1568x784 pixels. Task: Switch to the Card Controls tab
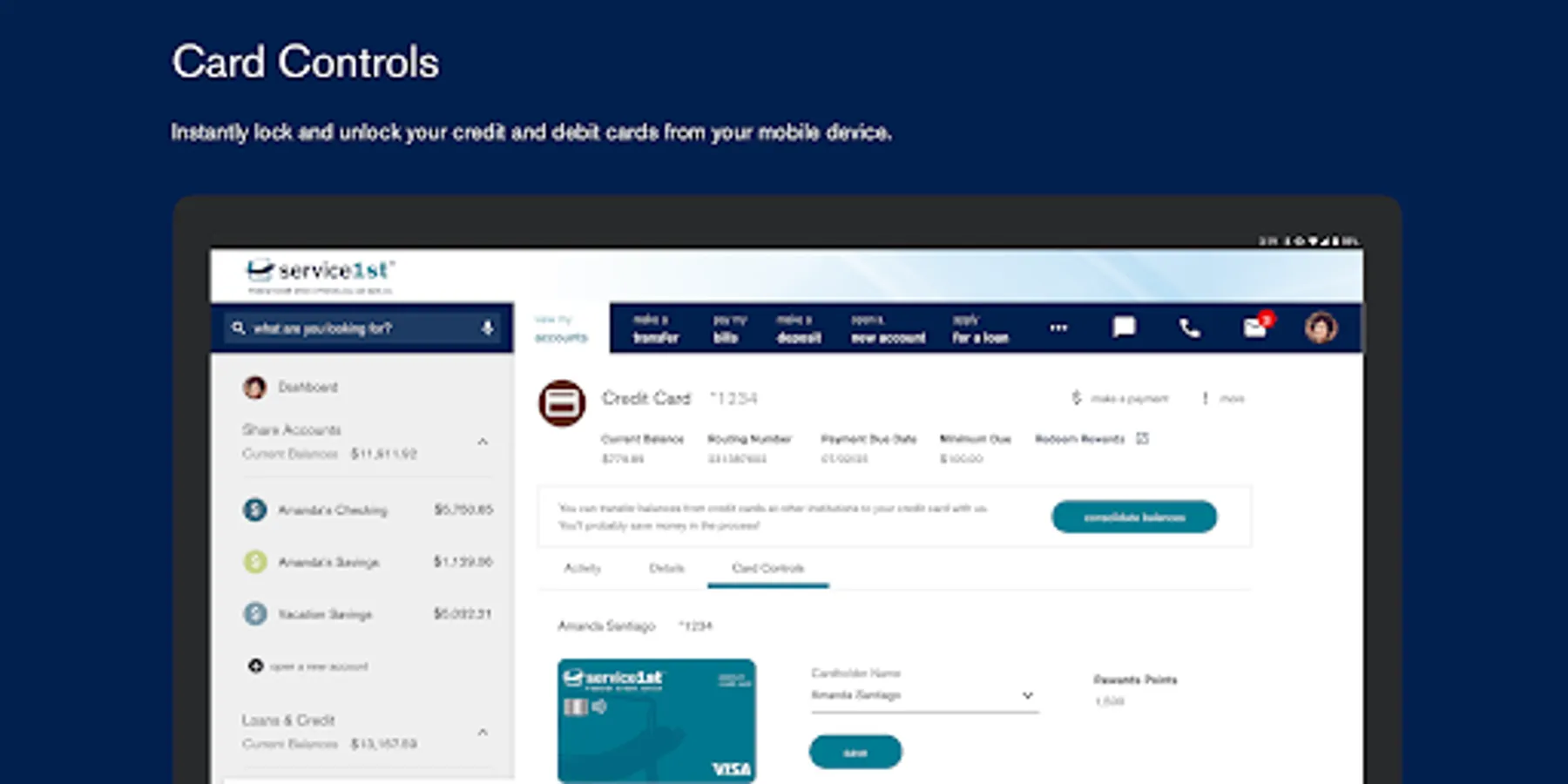[x=767, y=568]
